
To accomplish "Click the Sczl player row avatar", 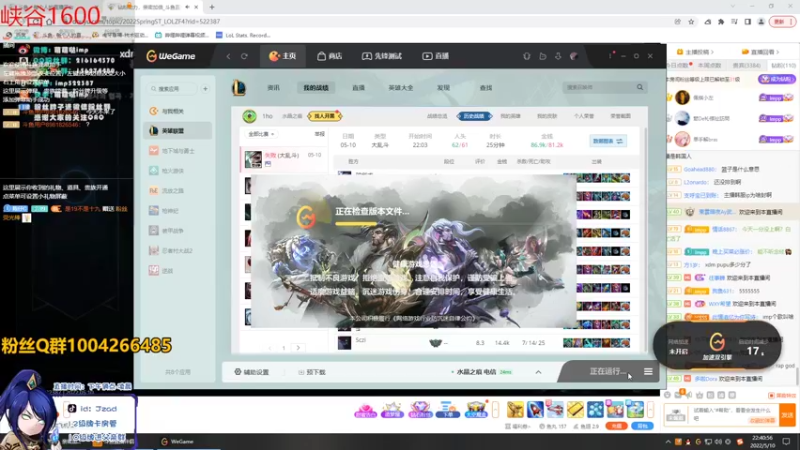I will (x=344, y=343).
